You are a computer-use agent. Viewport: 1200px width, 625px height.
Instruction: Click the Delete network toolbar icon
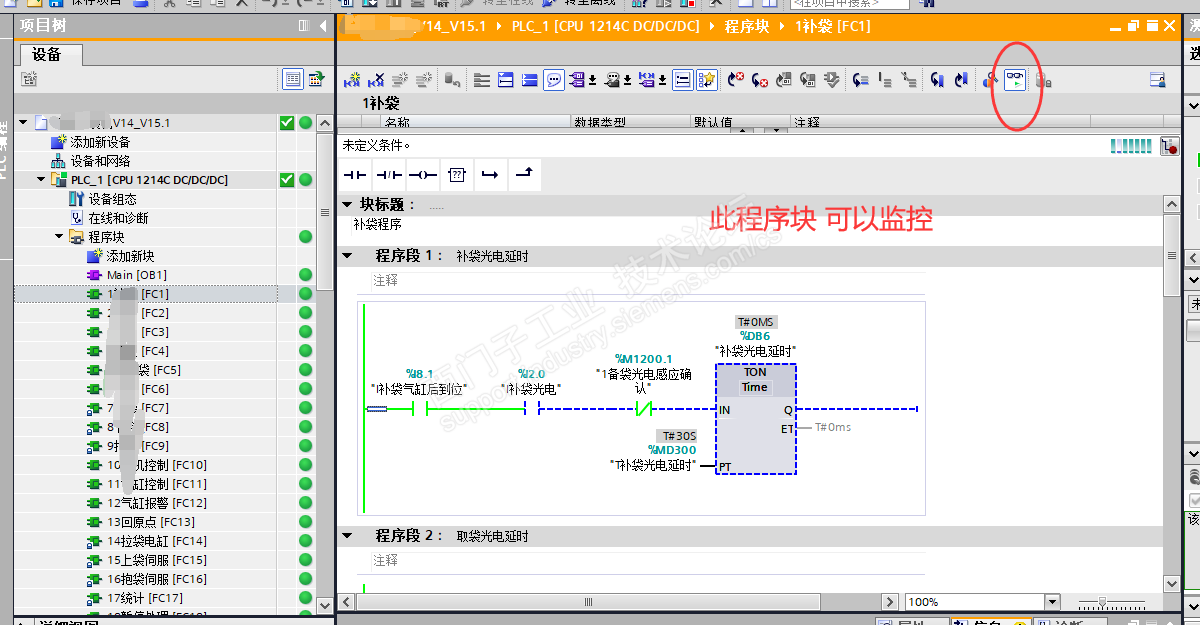pyautogui.click(x=376, y=80)
